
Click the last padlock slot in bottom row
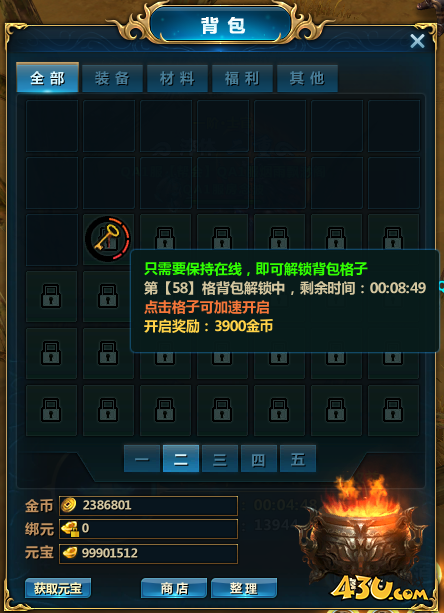tap(393, 410)
